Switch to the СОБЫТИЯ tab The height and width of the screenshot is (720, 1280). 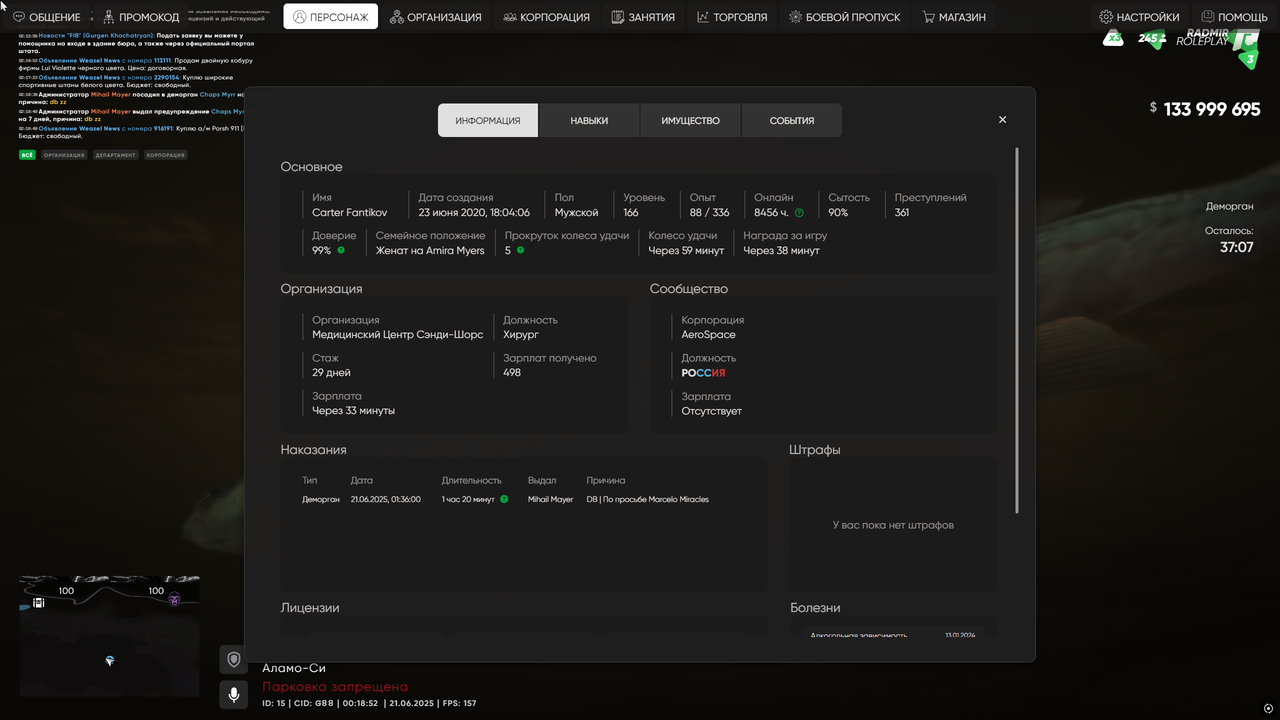(x=792, y=120)
